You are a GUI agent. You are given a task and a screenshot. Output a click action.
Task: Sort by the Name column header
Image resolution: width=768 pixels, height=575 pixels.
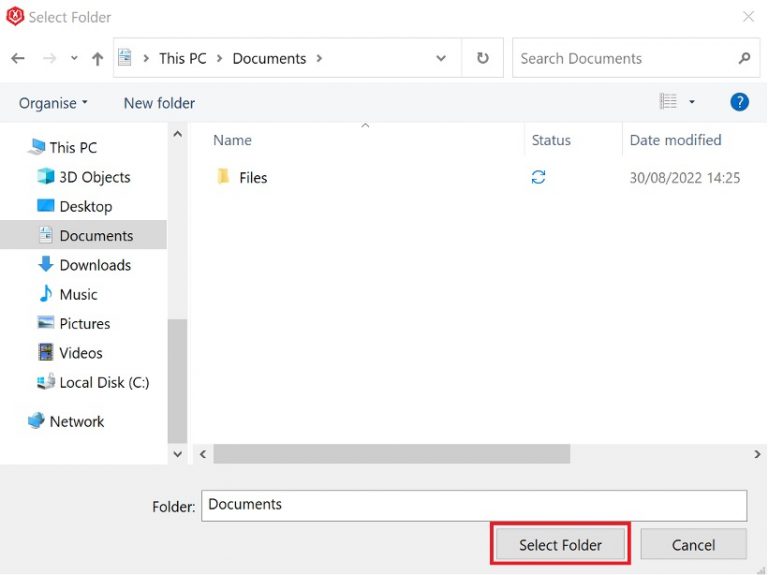(x=233, y=140)
